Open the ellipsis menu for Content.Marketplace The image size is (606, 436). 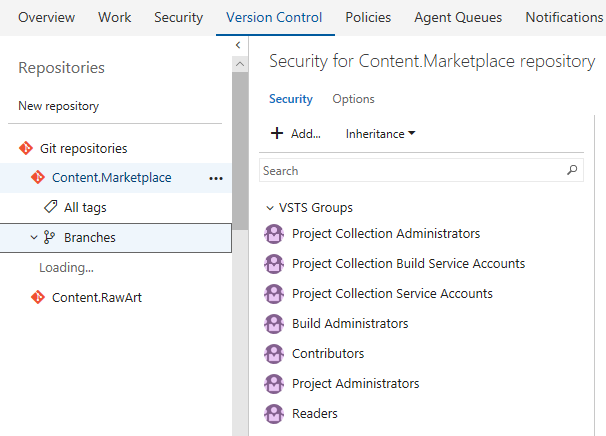pyautogui.click(x=216, y=178)
